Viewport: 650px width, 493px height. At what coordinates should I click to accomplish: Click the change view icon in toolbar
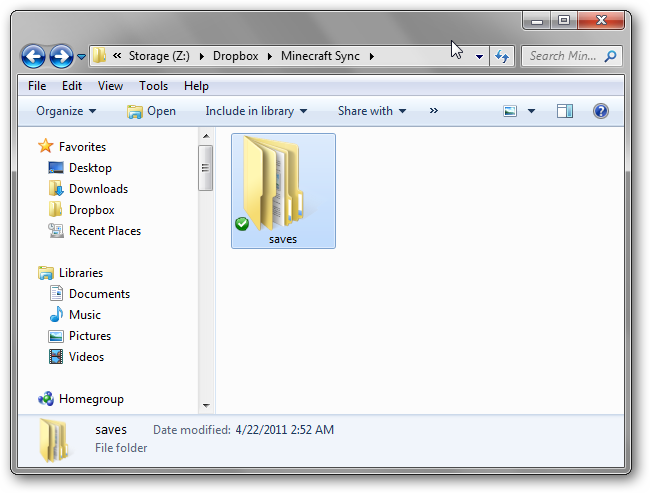coord(510,111)
